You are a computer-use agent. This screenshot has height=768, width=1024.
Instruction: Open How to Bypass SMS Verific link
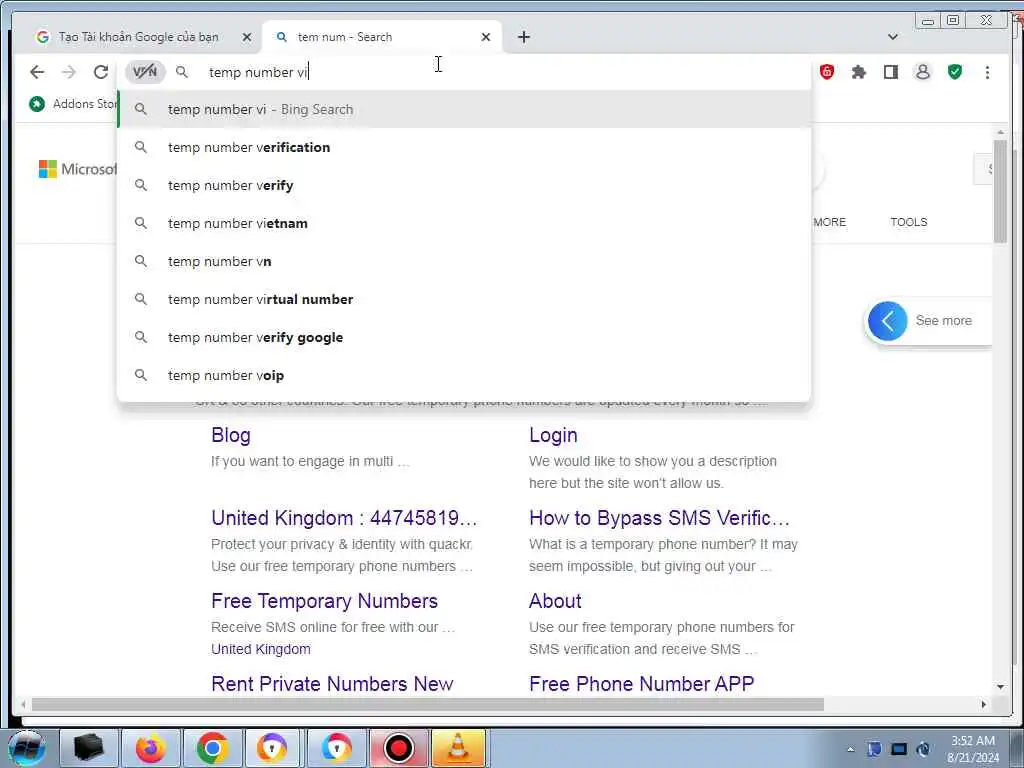click(660, 518)
